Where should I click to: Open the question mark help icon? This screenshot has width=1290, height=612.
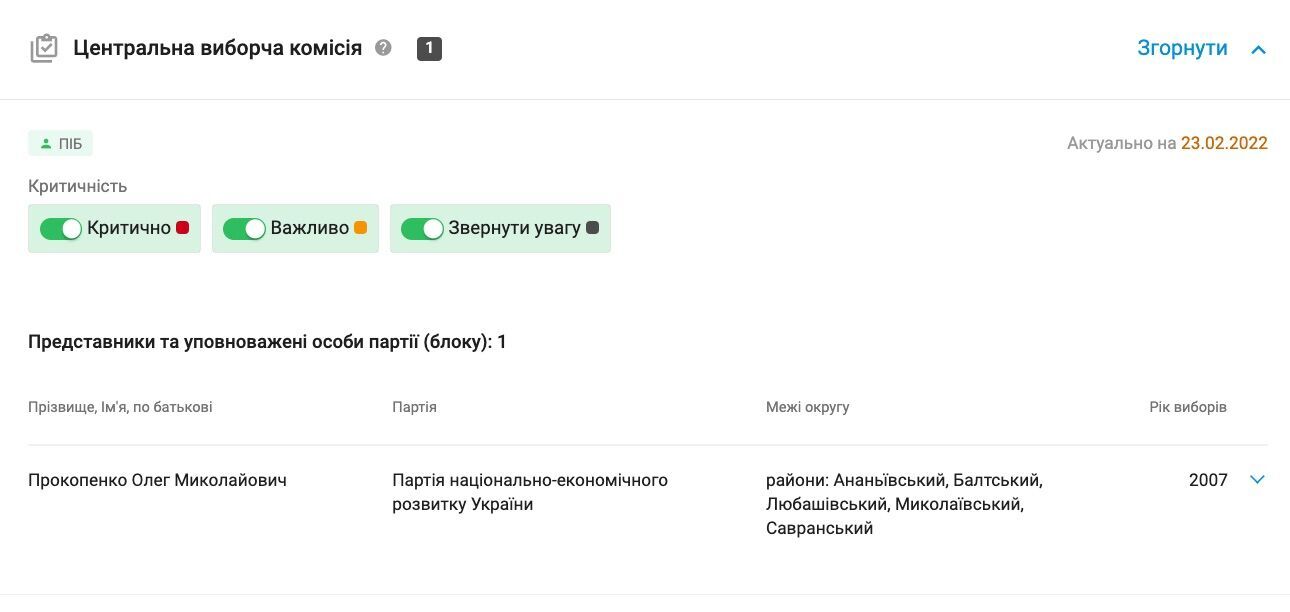[x=383, y=47]
